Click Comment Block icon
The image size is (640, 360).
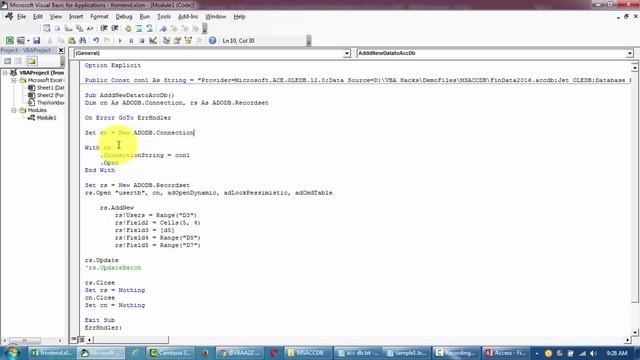click(139, 28)
